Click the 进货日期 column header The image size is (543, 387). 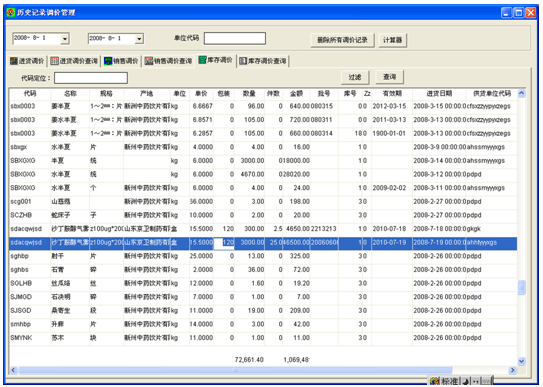click(439, 93)
